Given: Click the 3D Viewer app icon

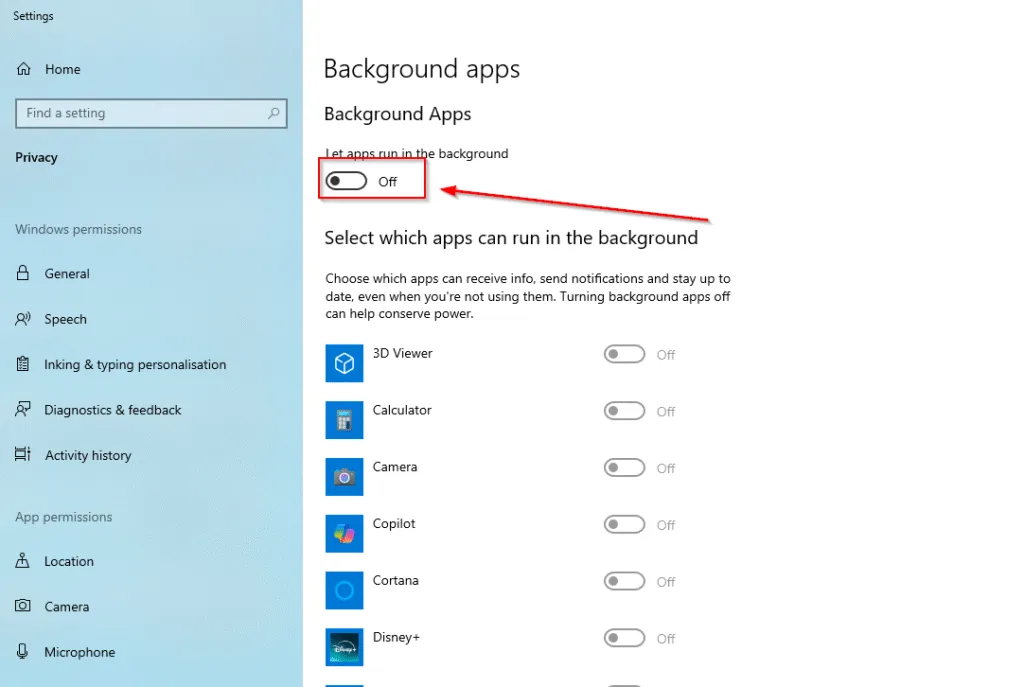Looking at the screenshot, I should pos(344,364).
